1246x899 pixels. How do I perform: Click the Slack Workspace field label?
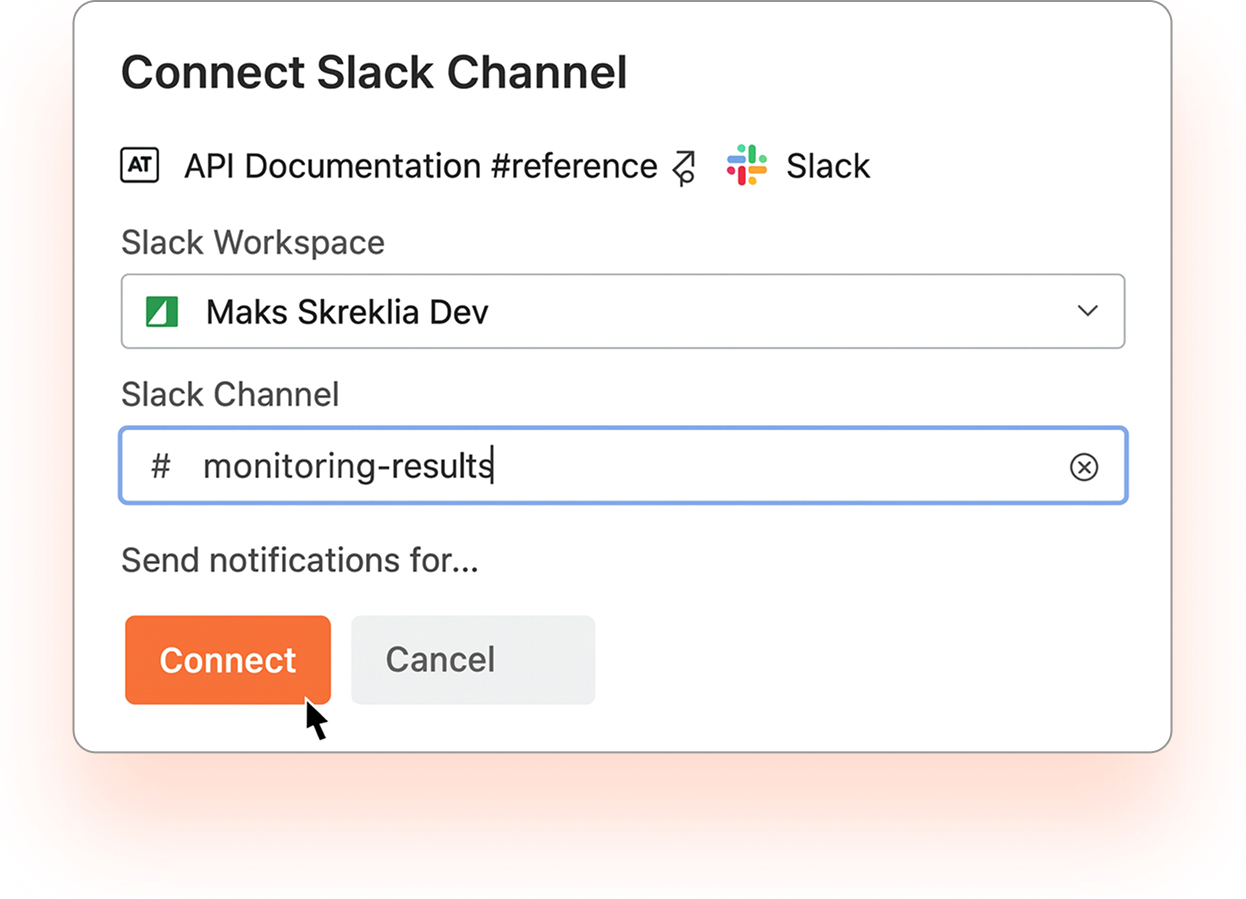[252, 242]
